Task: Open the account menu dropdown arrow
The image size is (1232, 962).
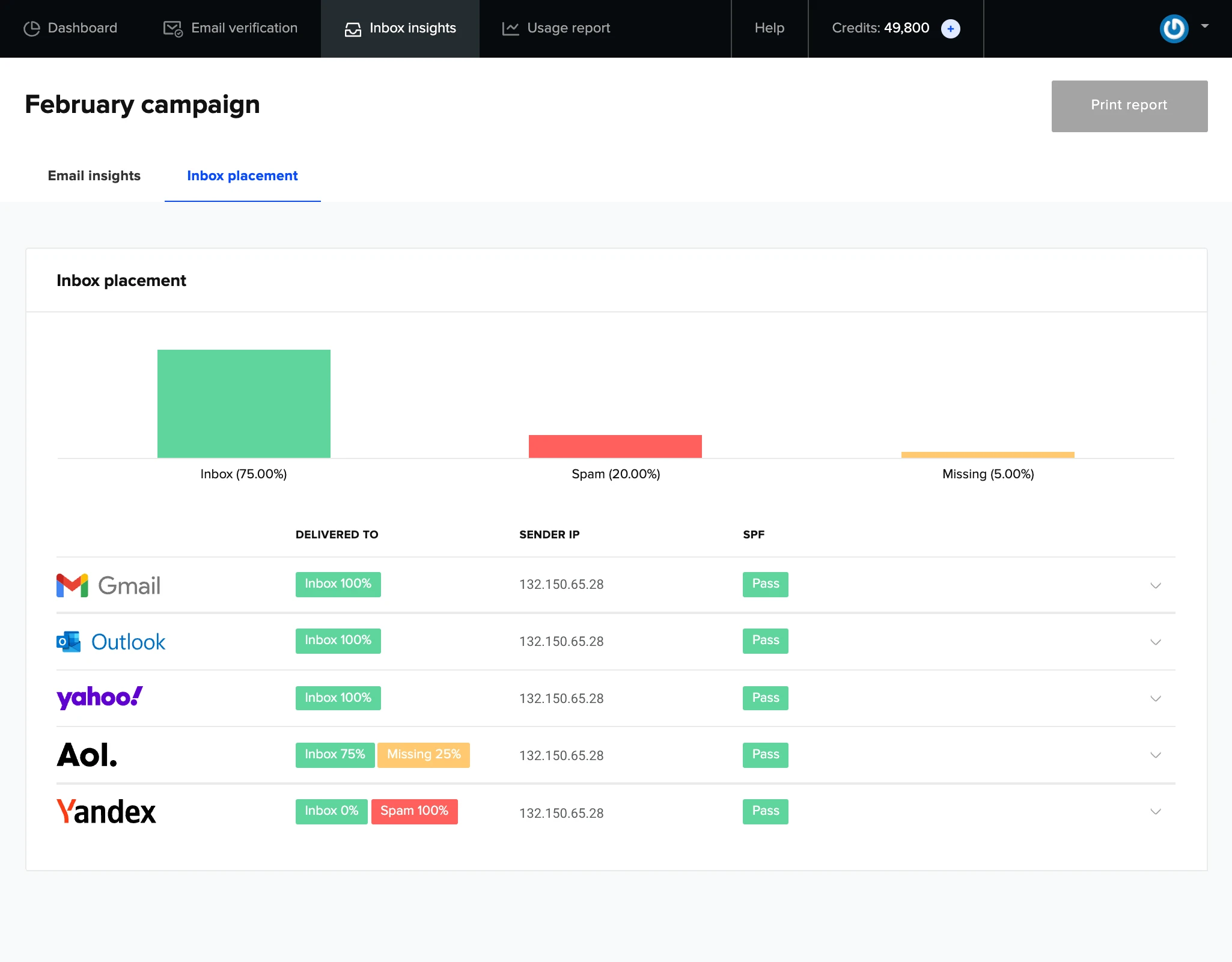Action: (1204, 26)
